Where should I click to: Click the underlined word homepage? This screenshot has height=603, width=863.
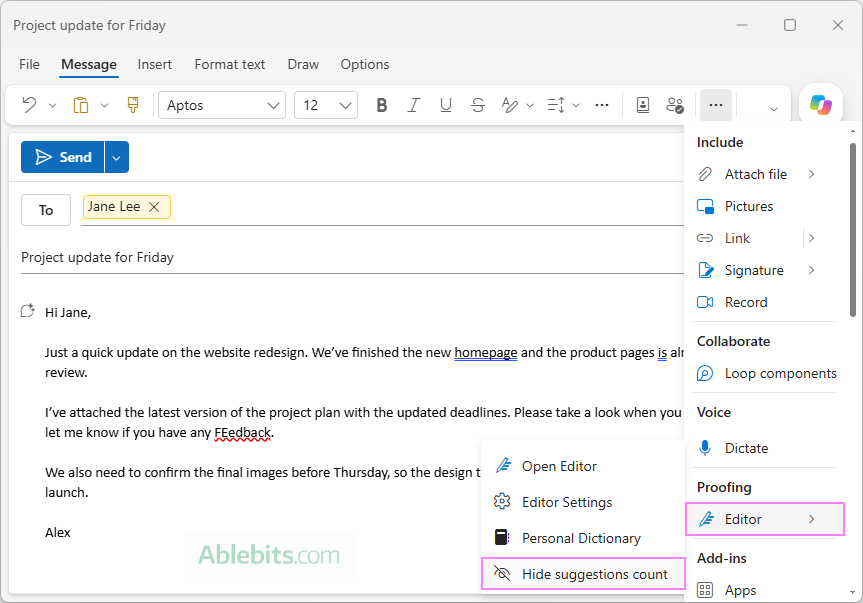486,353
